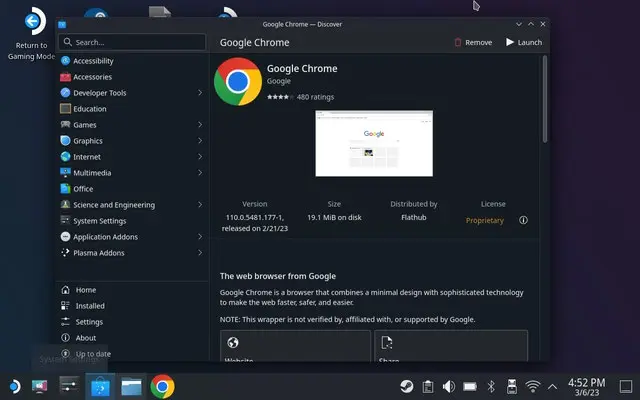Click in the Search input field
Screen dimensions: 640x400
click(x=130, y=43)
